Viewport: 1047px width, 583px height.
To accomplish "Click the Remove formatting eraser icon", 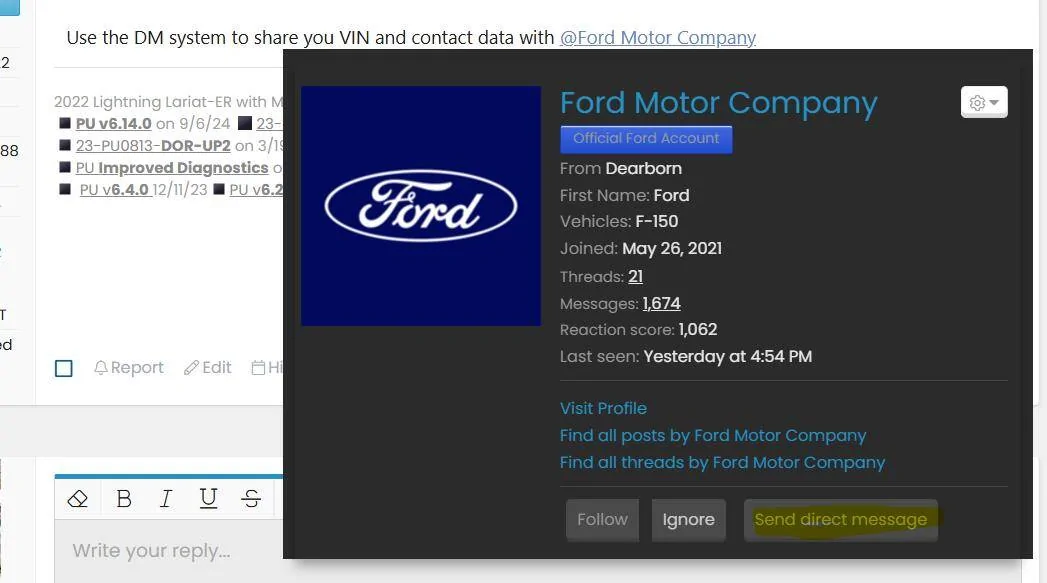I will [78, 498].
